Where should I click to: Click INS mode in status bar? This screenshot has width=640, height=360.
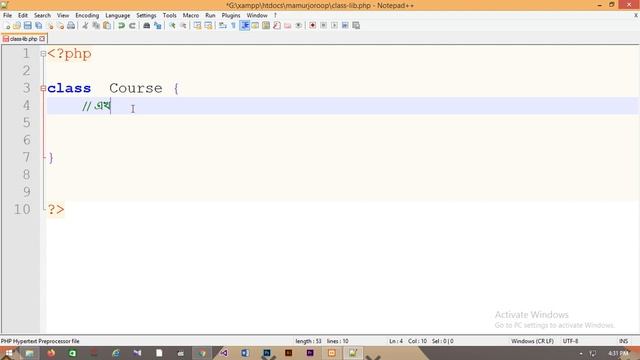(623, 341)
